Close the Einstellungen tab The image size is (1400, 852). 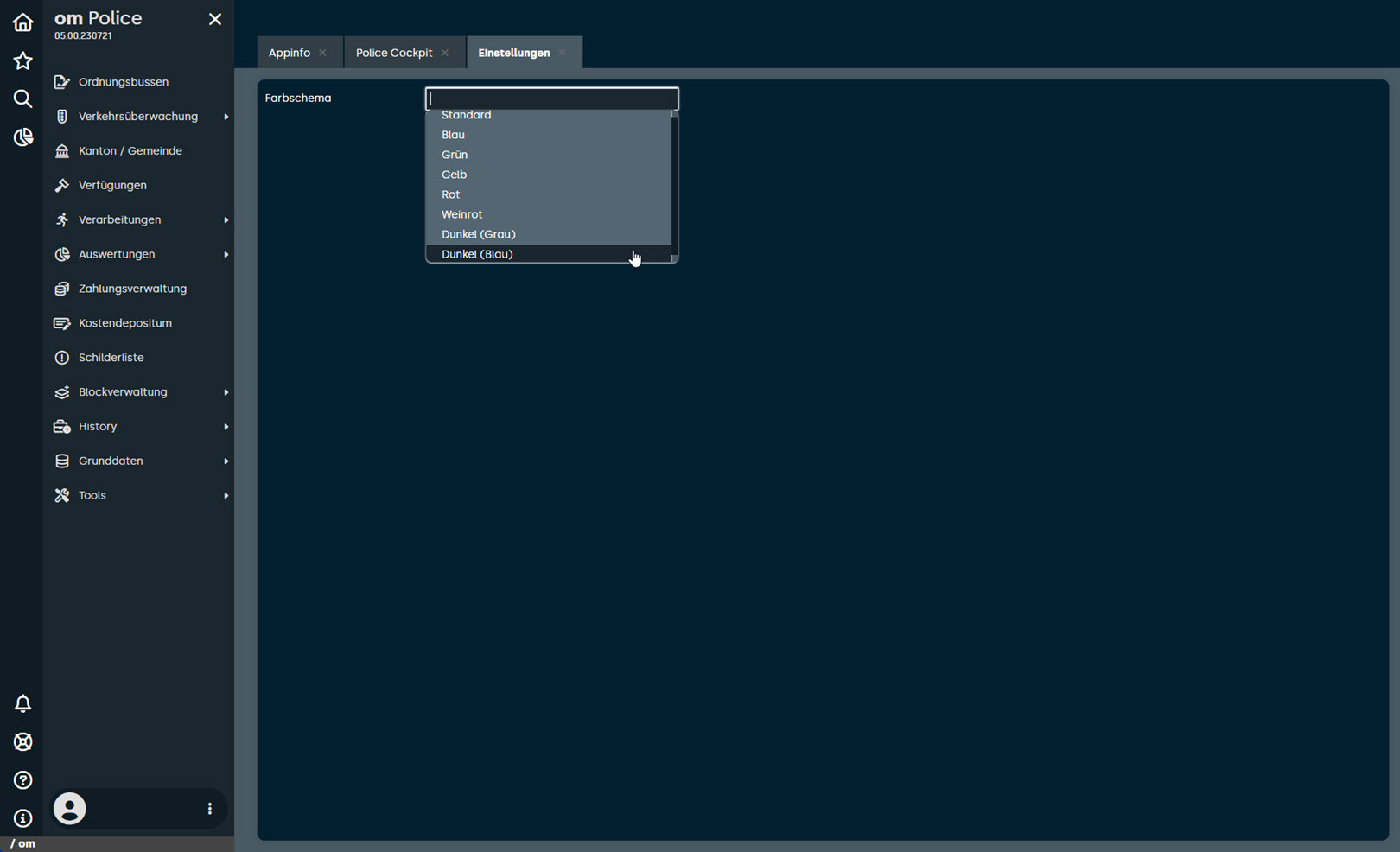pos(563,53)
